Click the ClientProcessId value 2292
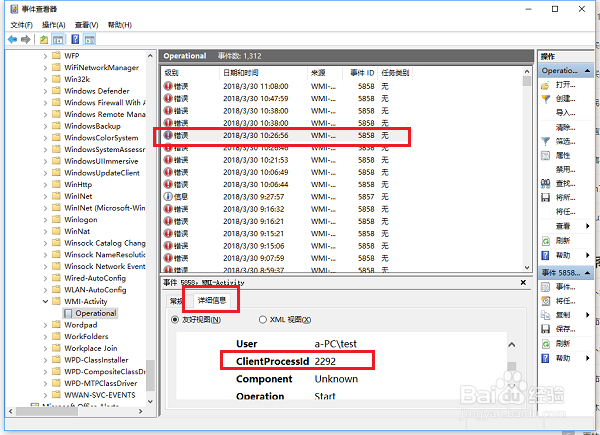Image resolution: width=600 pixels, height=435 pixels. (x=325, y=362)
